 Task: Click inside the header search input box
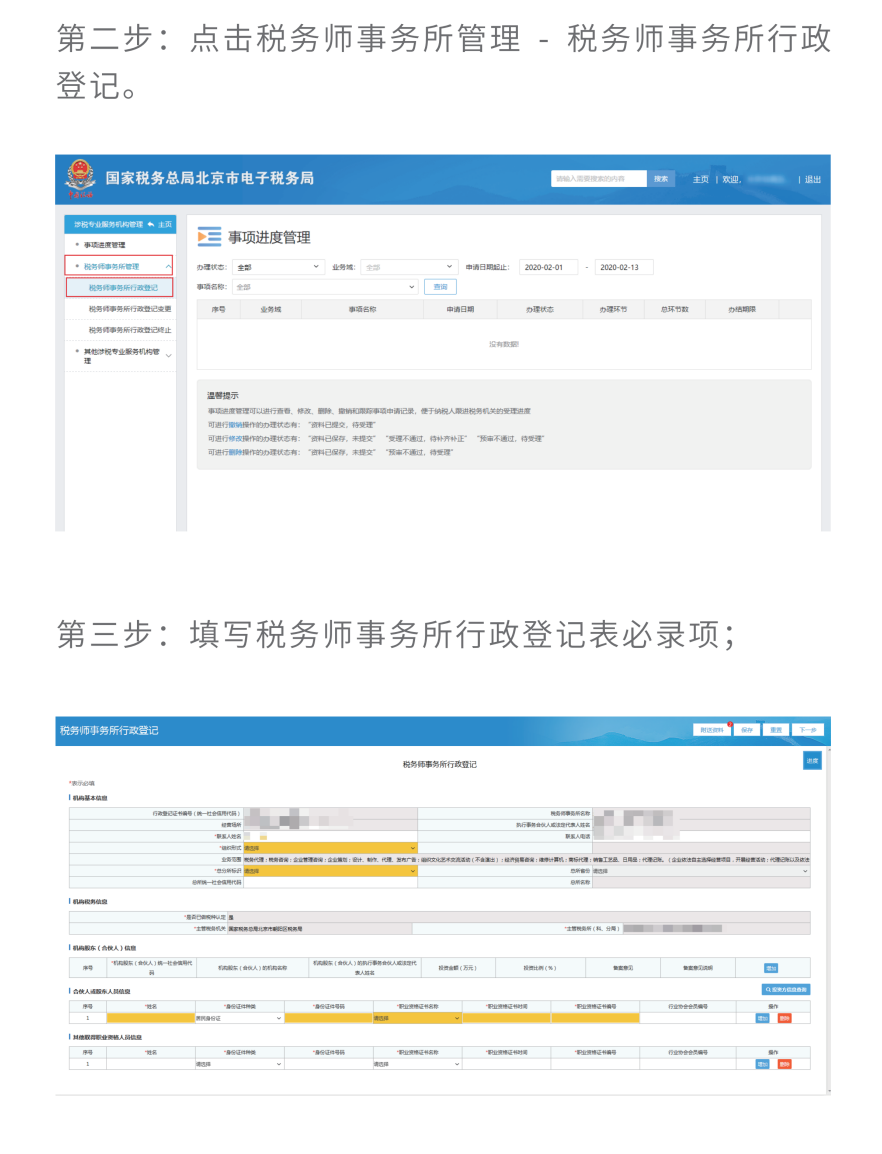click(x=599, y=179)
